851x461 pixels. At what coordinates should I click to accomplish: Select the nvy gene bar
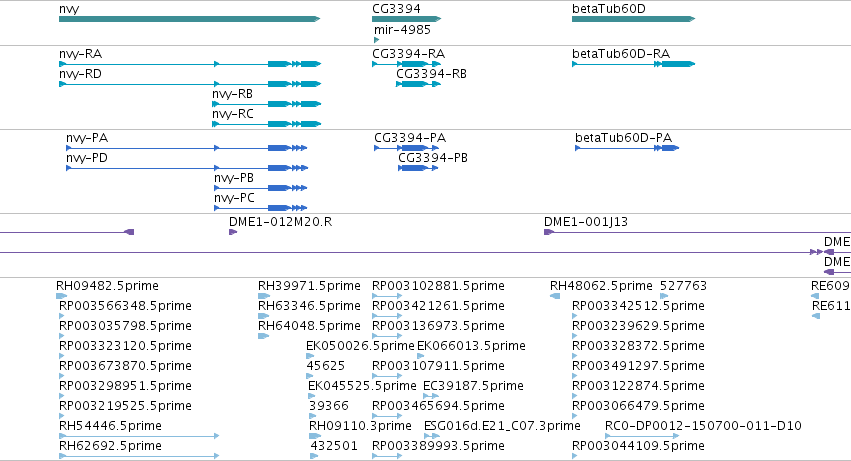(189, 19)
